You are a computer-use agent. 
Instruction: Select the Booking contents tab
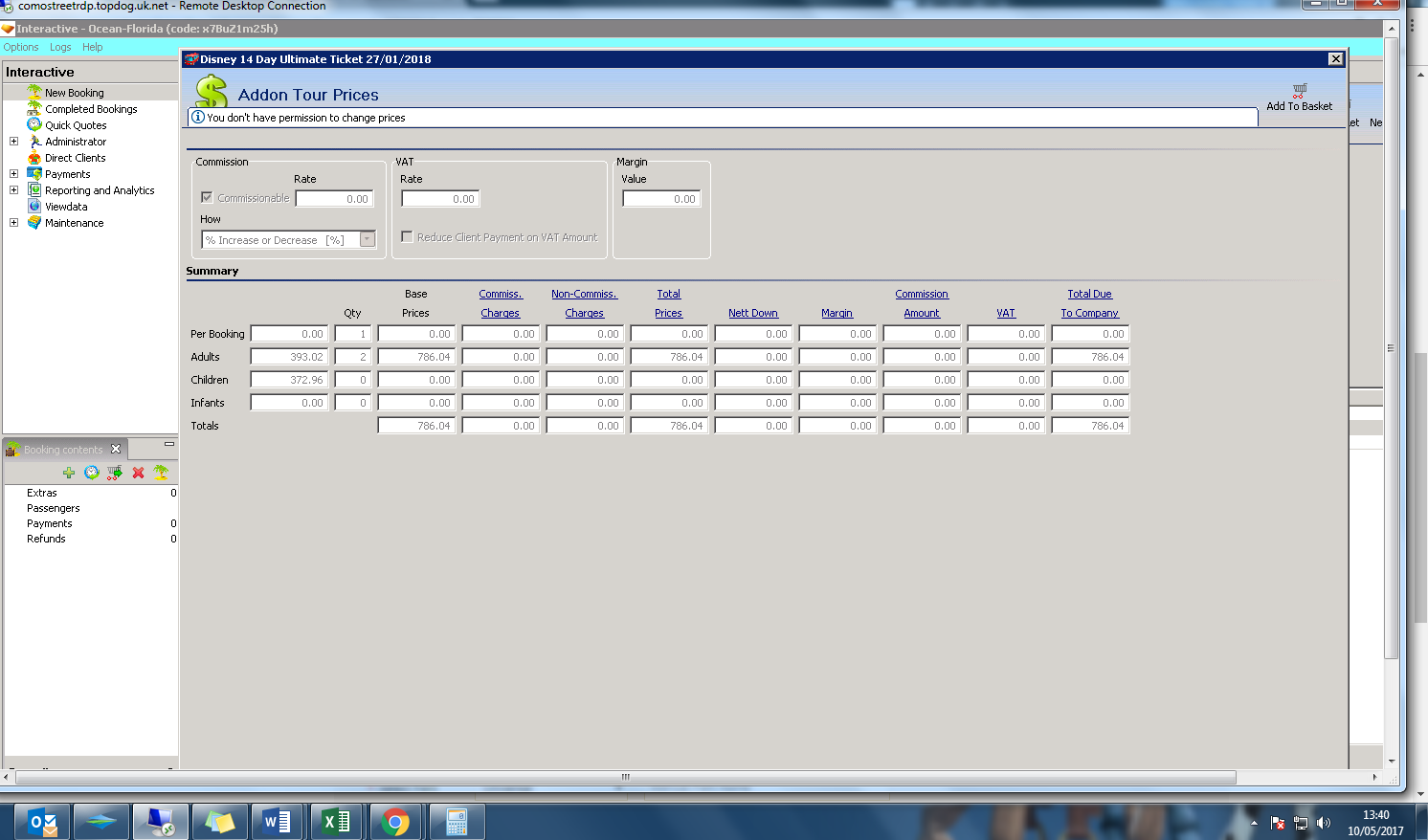63,450
